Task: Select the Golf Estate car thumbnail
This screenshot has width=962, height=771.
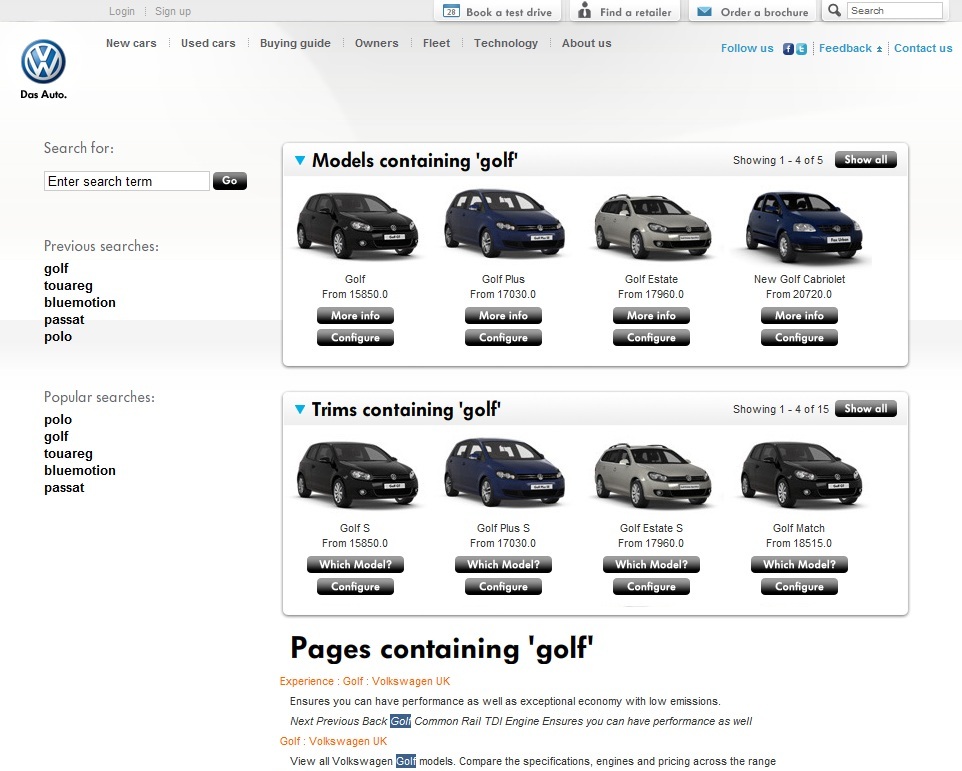Action: [x=651, y=226]
